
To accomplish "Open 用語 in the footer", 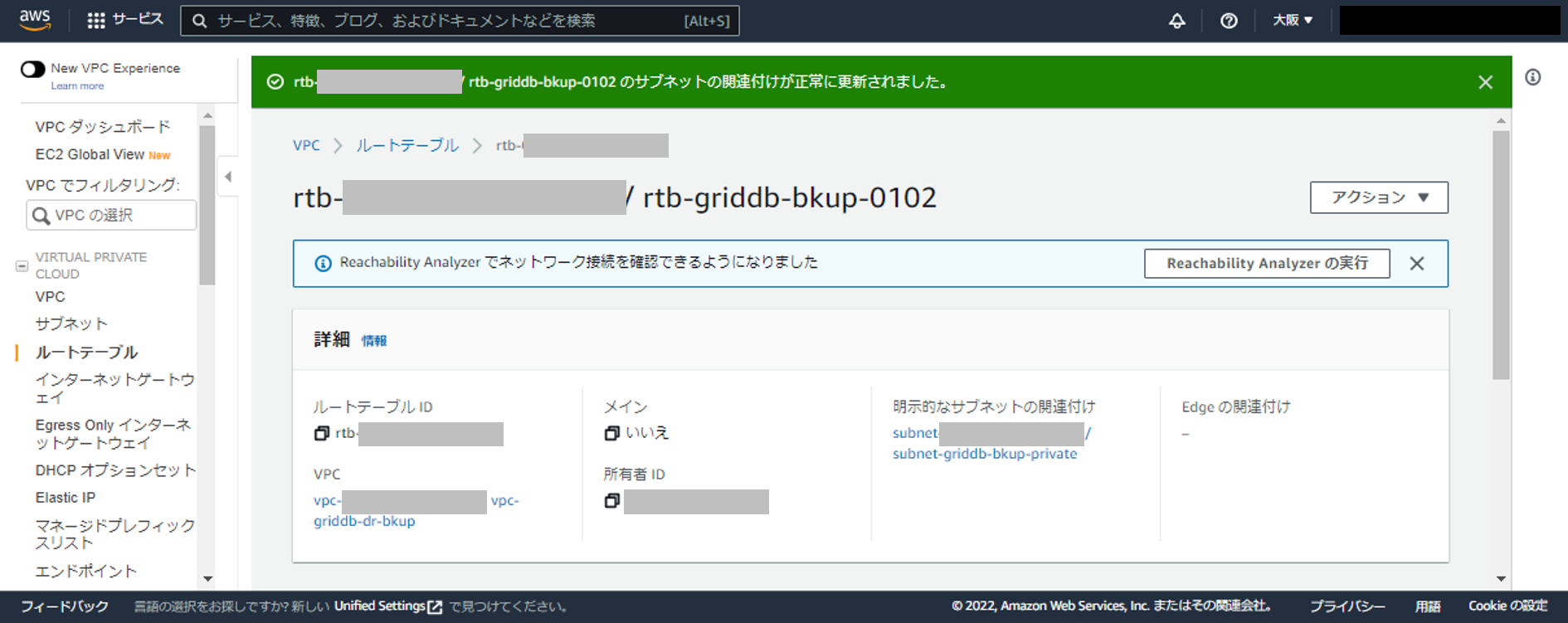I will coord(1428,606).
